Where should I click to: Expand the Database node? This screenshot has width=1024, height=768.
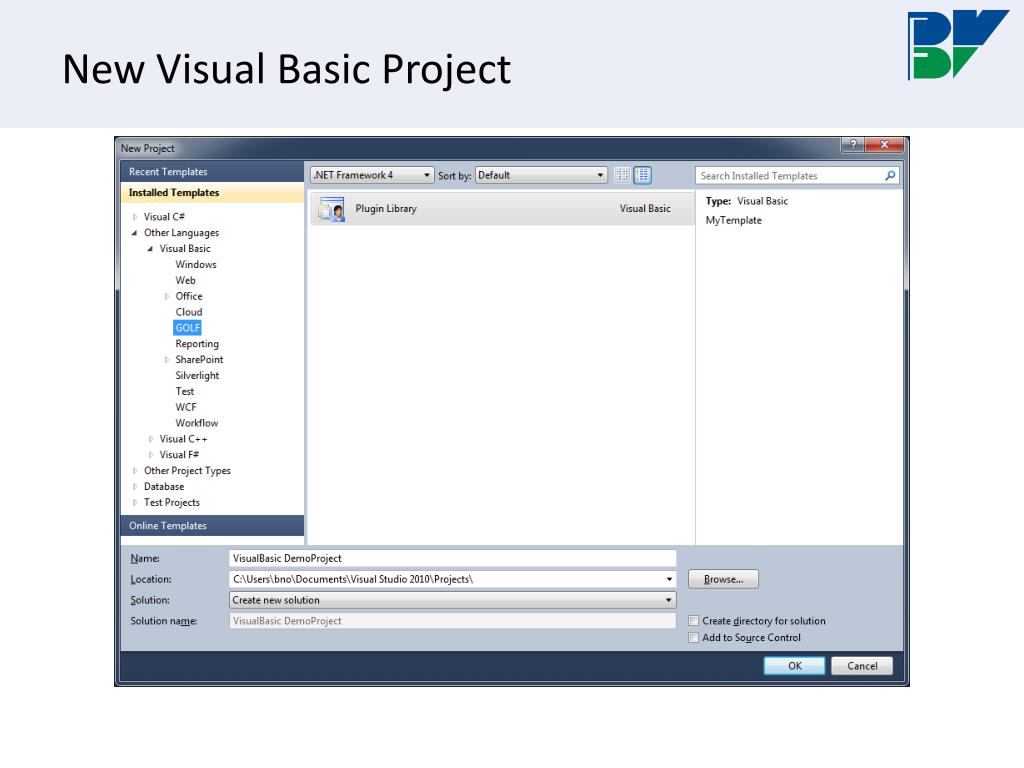(x=135, y=487)
